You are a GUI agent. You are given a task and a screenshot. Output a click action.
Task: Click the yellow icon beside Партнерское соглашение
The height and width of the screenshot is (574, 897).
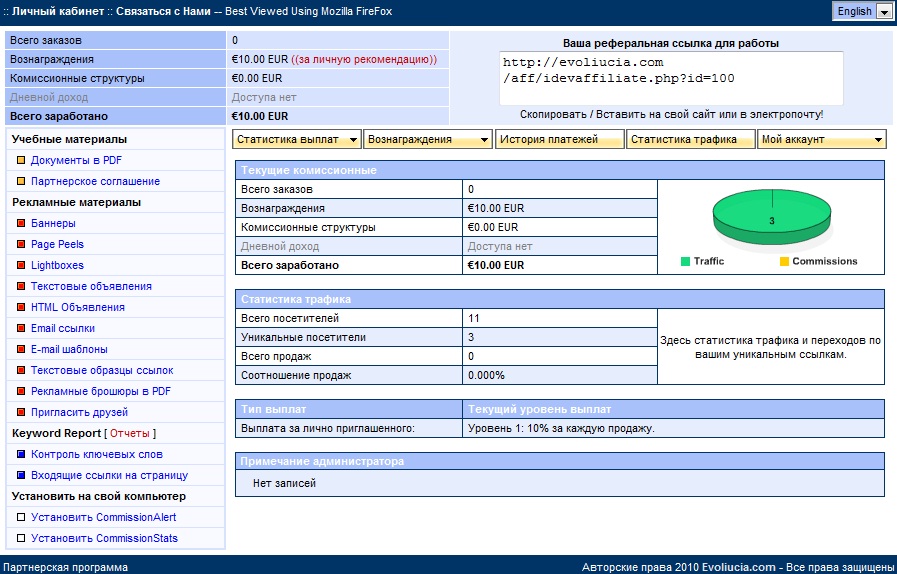point(21,181)
